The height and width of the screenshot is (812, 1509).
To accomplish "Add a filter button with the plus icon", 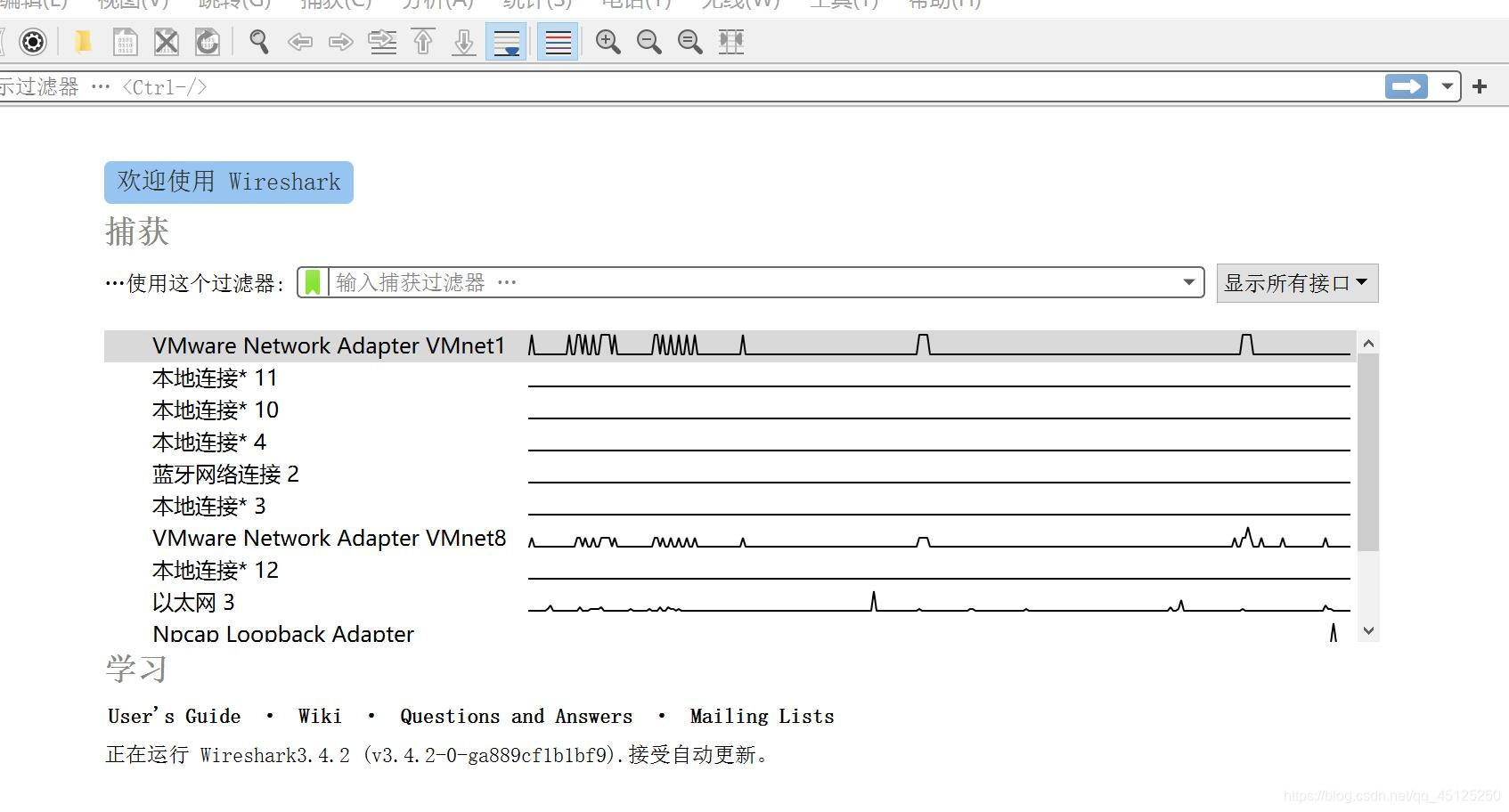I will (1480, 86).
